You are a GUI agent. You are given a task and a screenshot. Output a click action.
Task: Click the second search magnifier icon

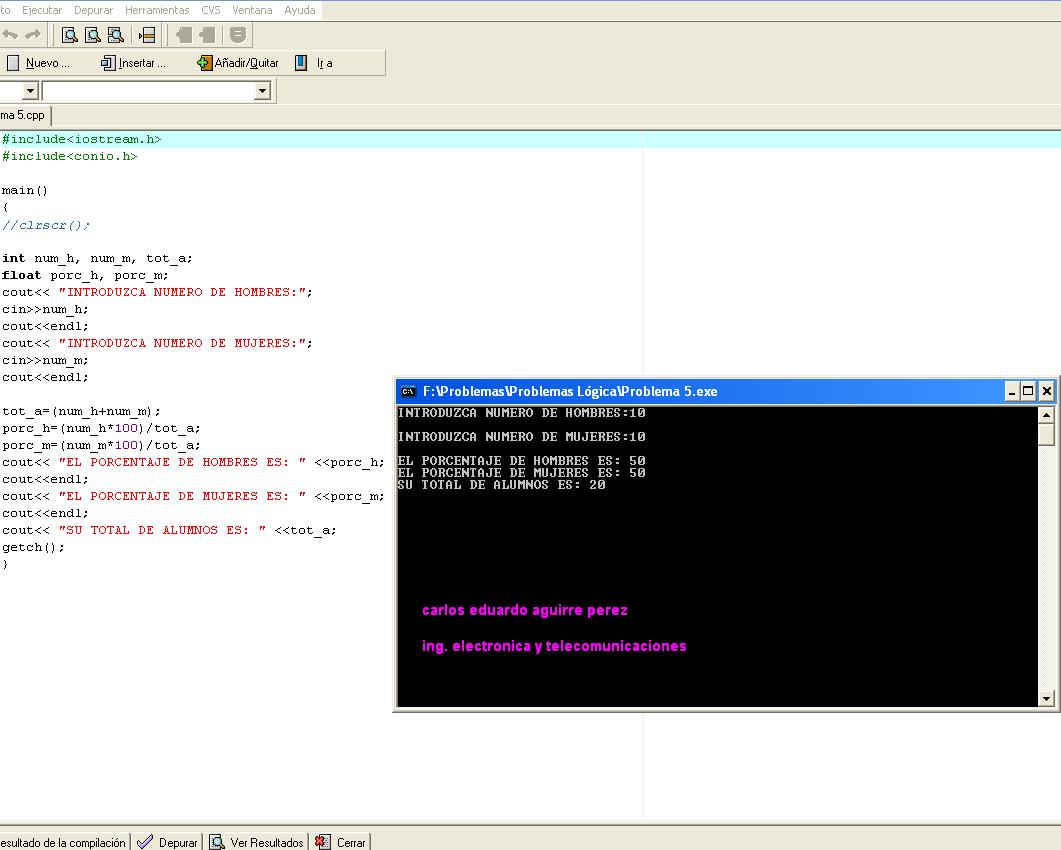tap(93, 35)
